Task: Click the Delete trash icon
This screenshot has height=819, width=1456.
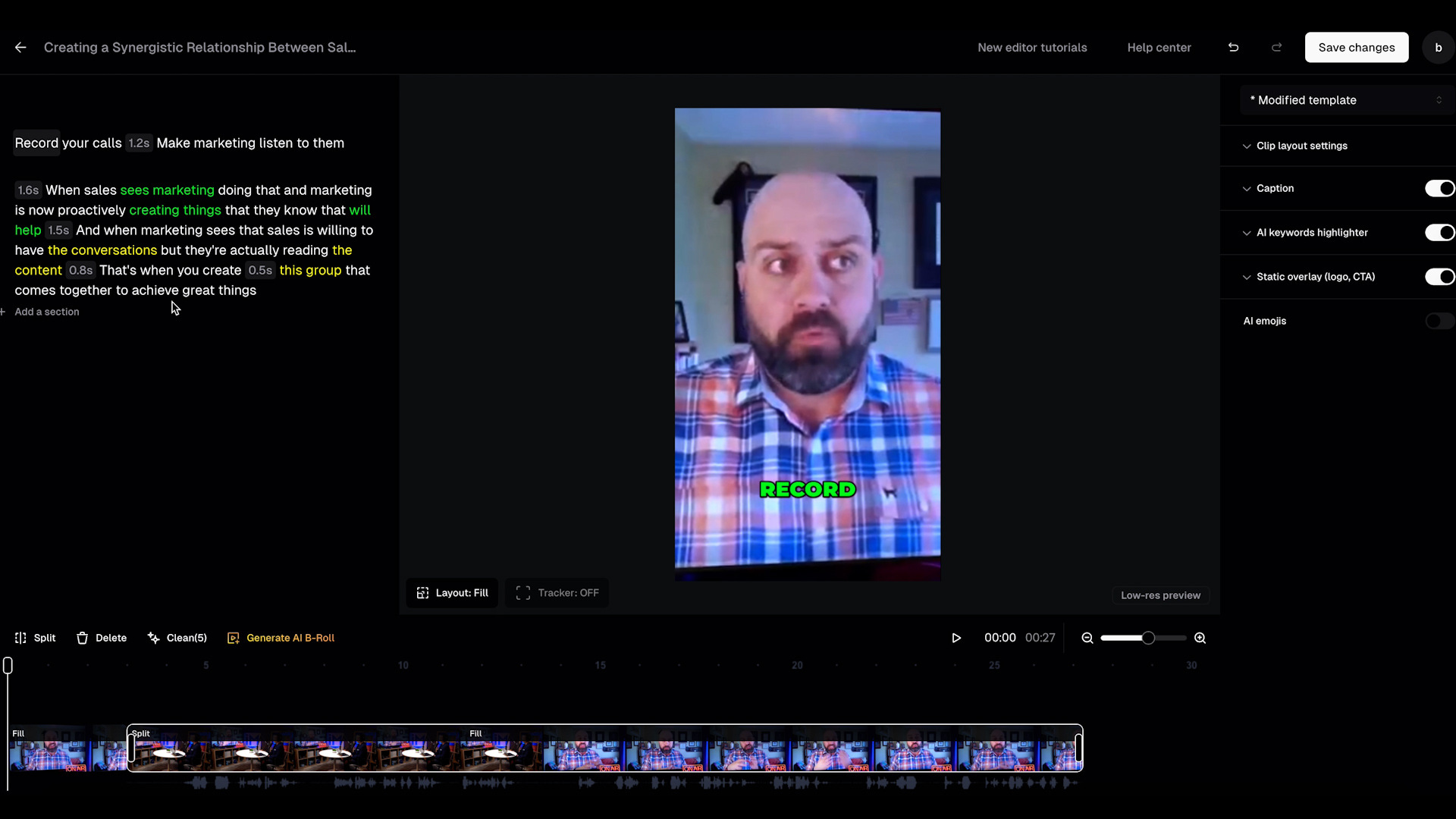Action: tap(83, 638)
